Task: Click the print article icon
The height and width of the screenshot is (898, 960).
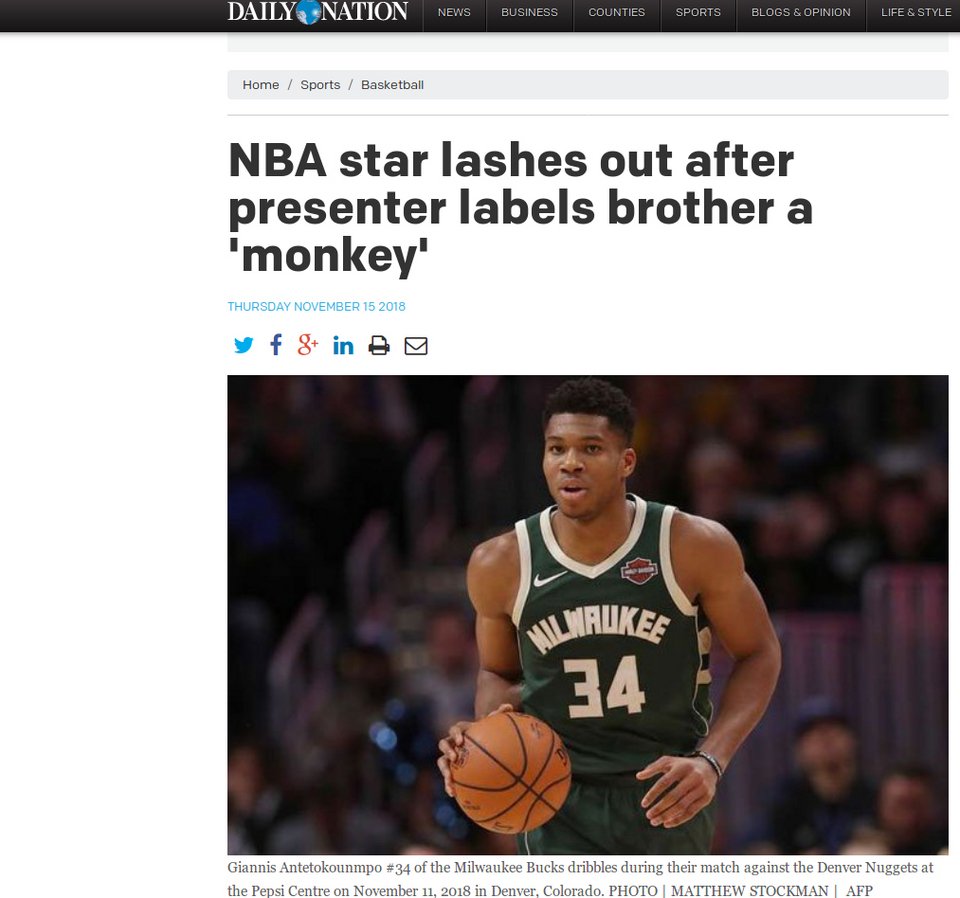Action: pos(379,346)
